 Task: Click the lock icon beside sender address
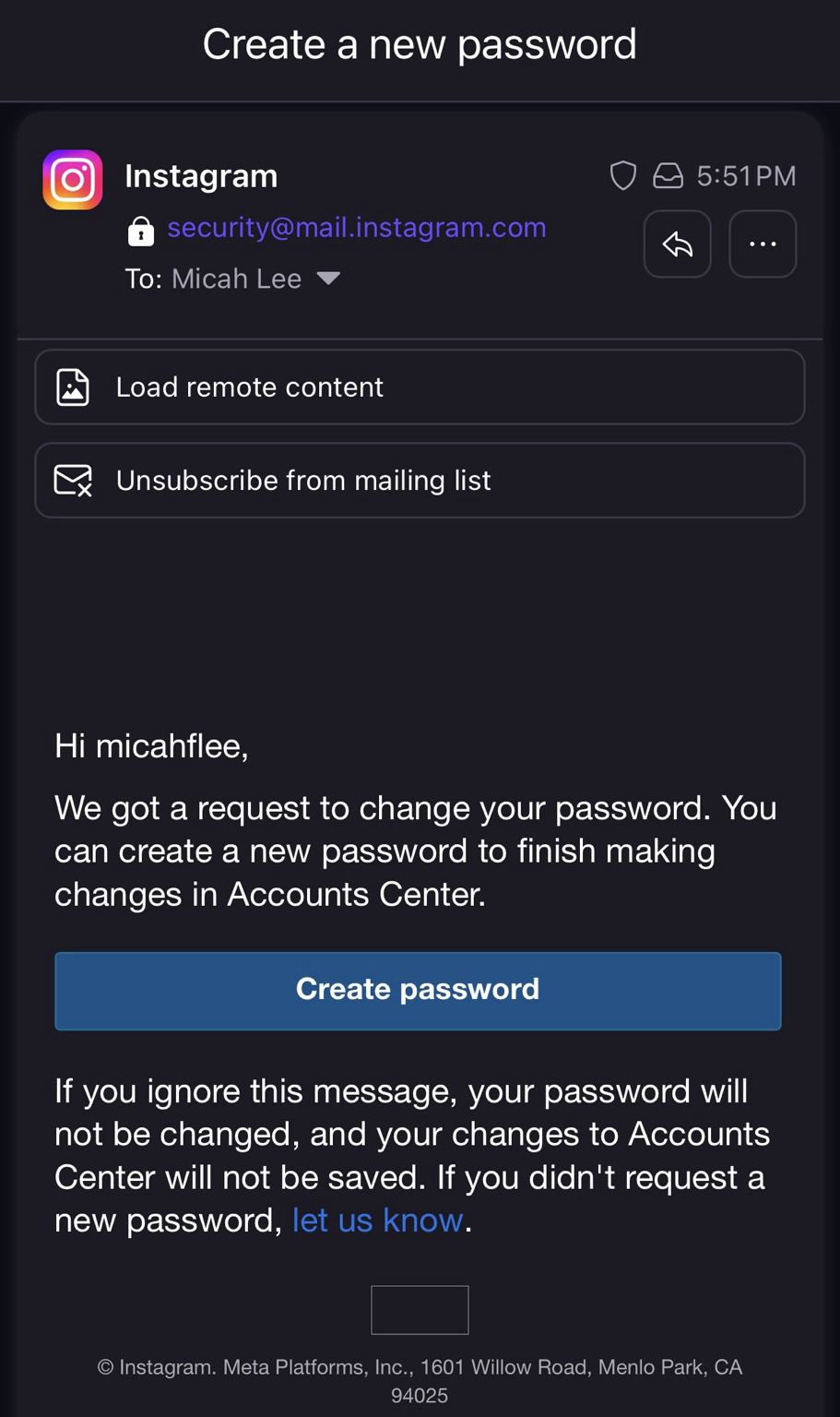[x=140, y=231]
